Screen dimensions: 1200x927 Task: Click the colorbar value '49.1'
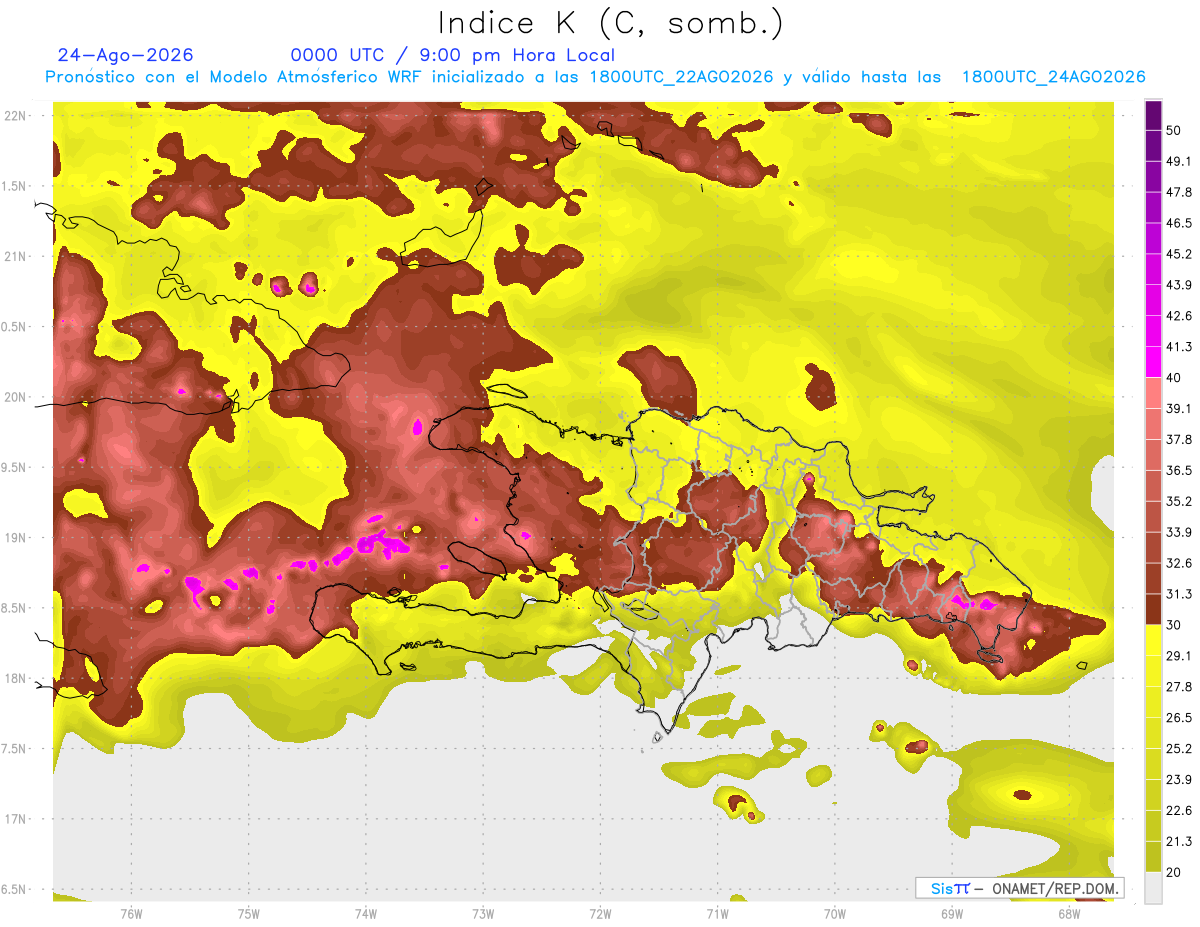point(1181,161)
